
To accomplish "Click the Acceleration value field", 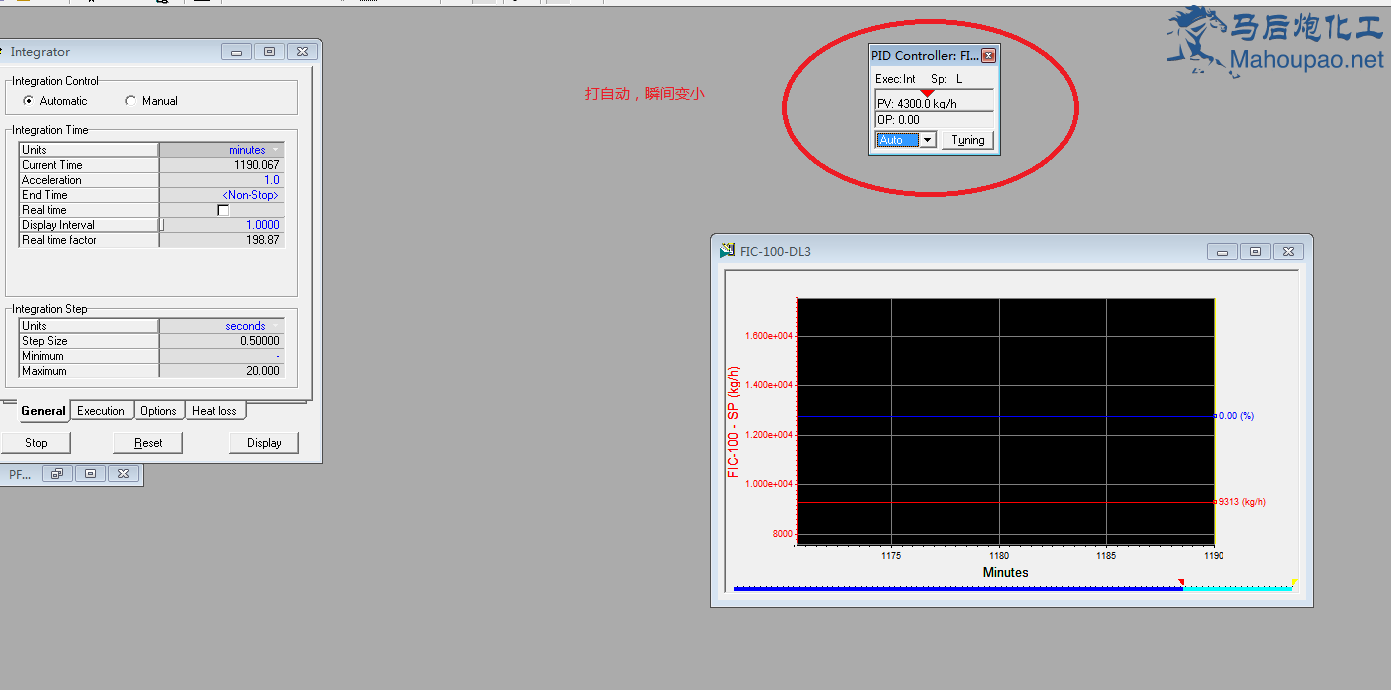I will point(221,180).
